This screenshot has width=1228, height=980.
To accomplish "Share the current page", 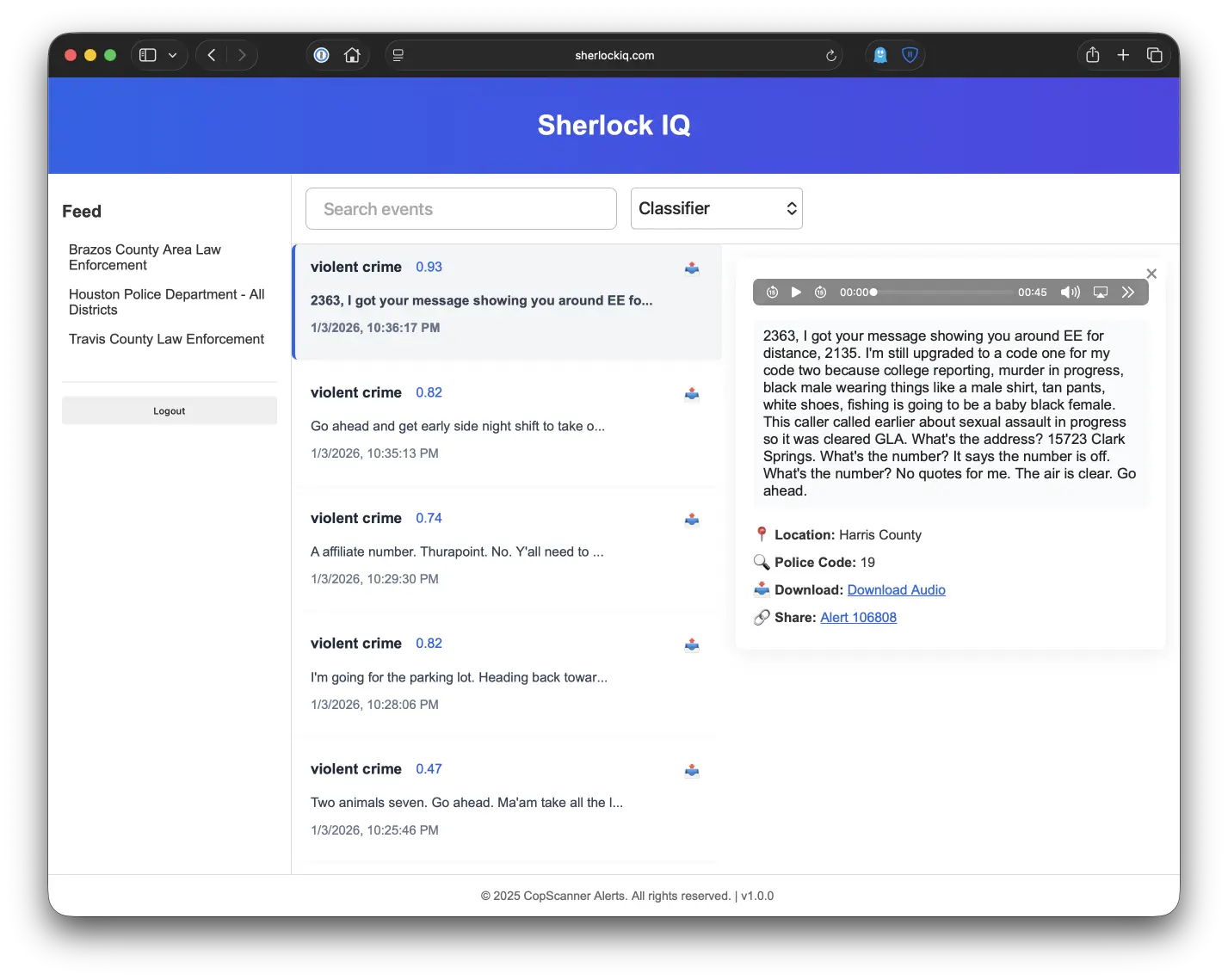I will 1093,55.
